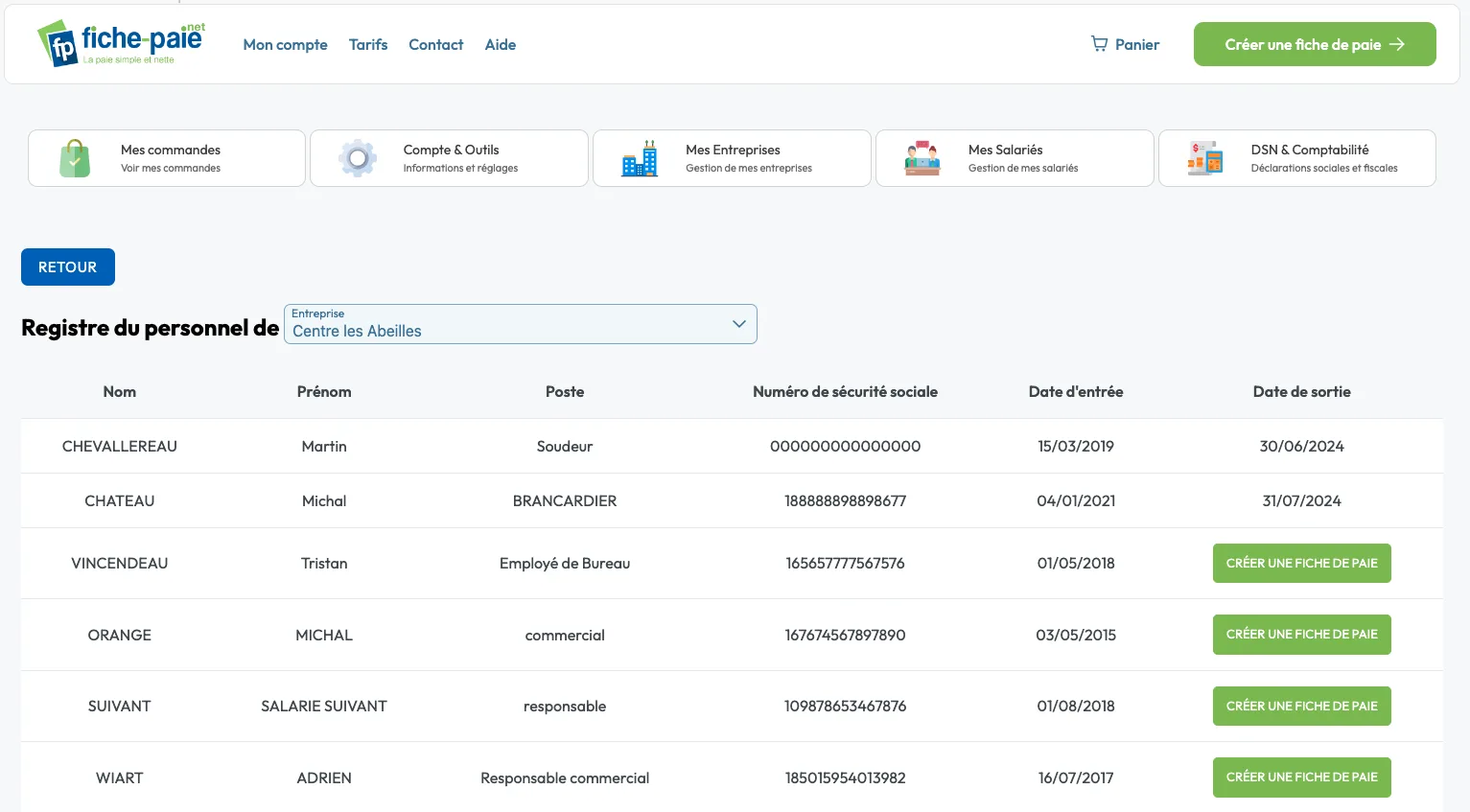Click the fiche-paie.net logo
The height and width of the screenshot is (812, 1470).
[121, 44]
